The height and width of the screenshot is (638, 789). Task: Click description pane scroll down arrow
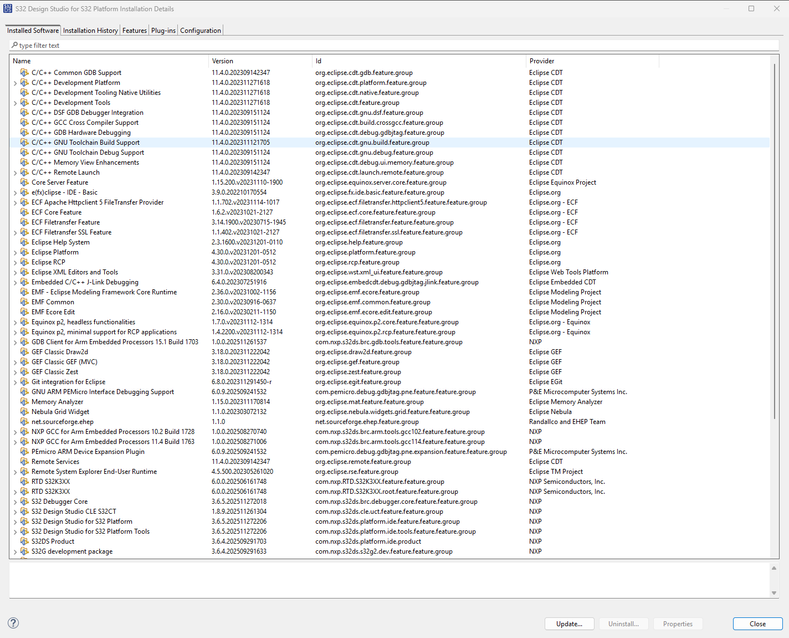coord(774,593)
